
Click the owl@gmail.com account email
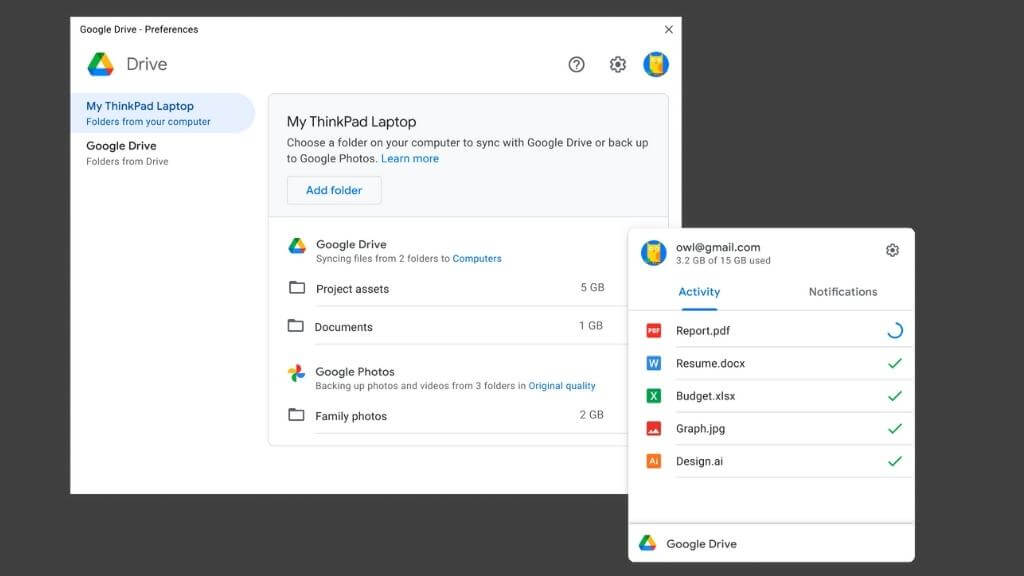click(x=718, y=248)
